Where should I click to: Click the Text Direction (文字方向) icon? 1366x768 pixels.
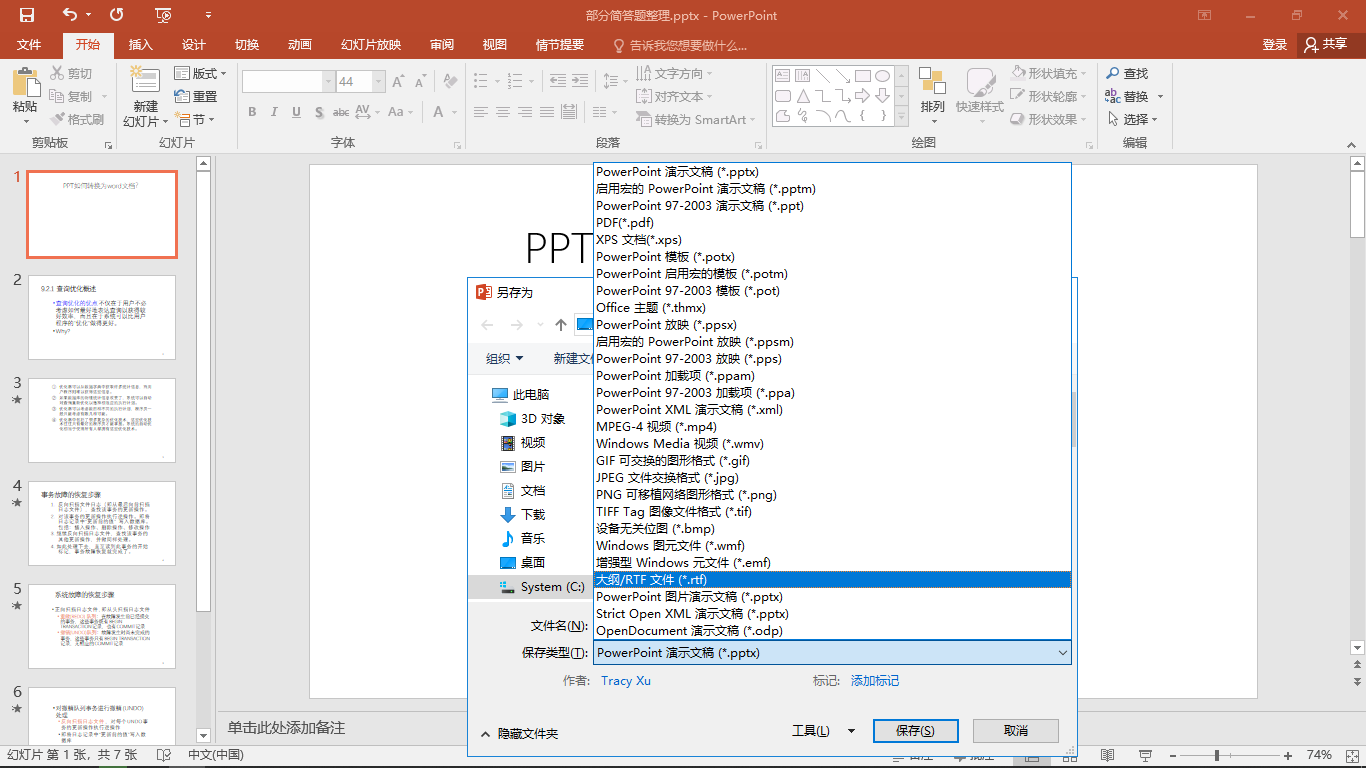pyautogui.click(x=644, y=73)
